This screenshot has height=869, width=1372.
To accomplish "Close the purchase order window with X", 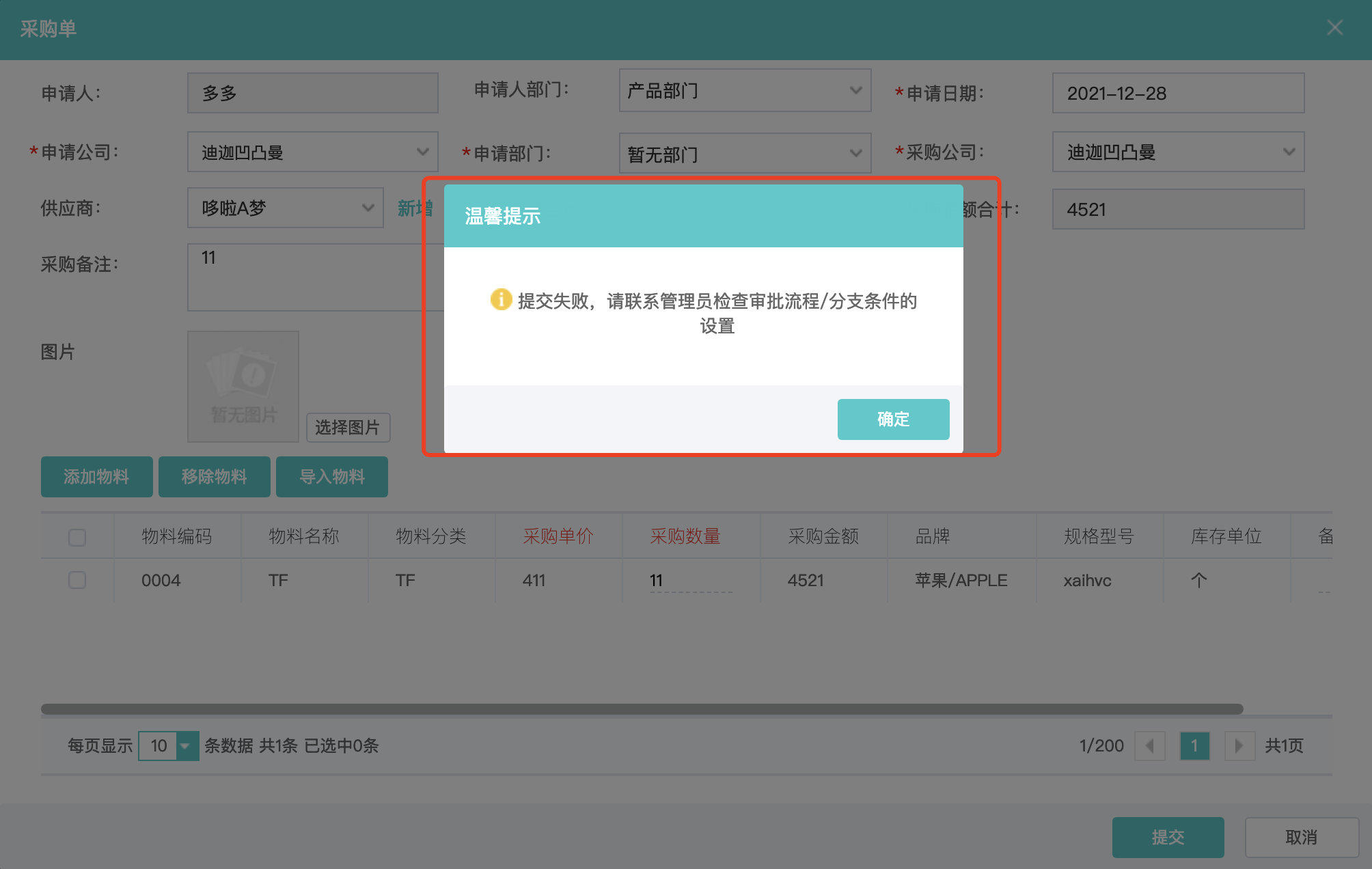I will 1334,28.
